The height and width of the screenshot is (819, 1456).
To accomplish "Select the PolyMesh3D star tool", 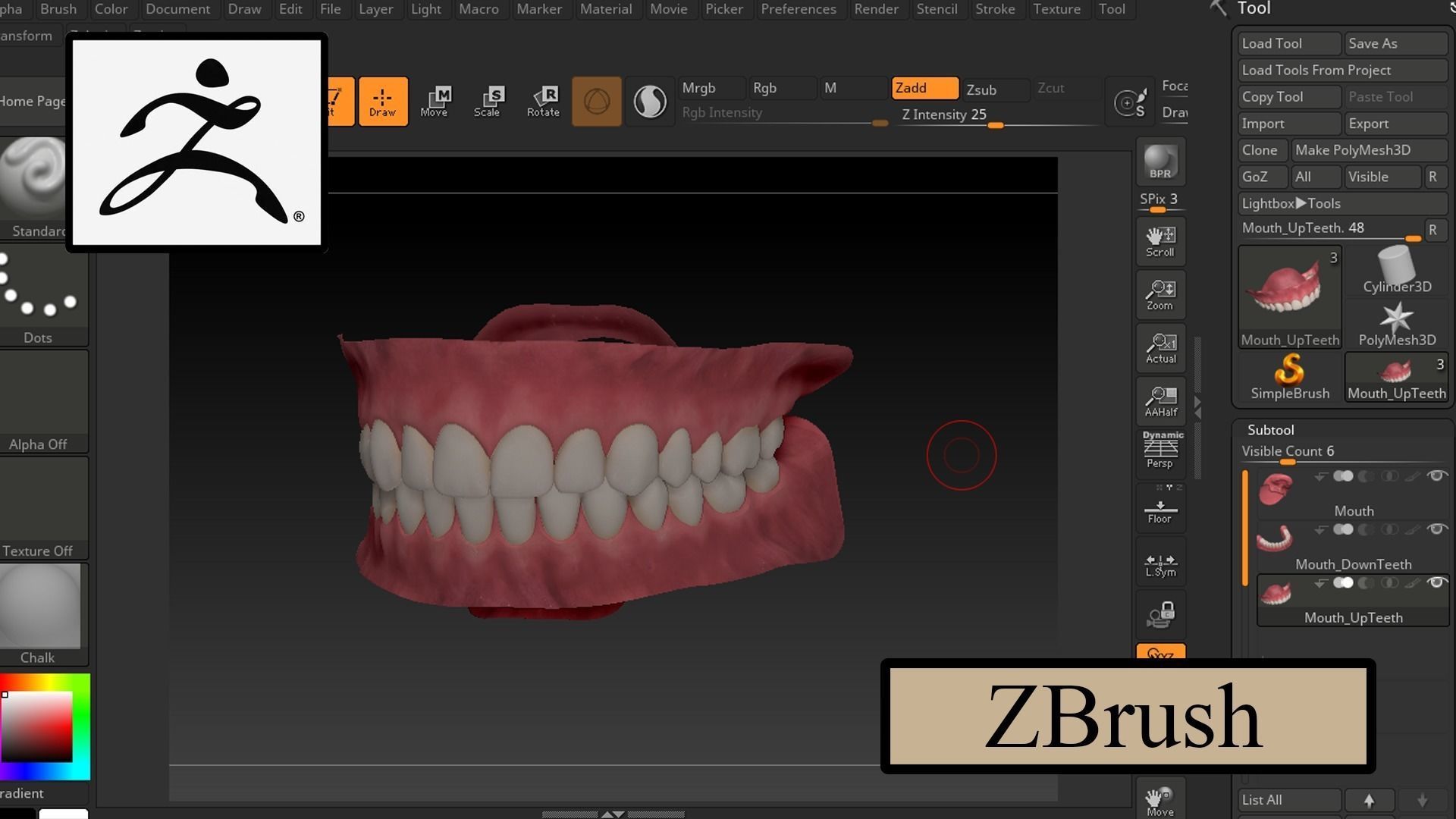I will pyautogui.click(x=1397, y=325).
